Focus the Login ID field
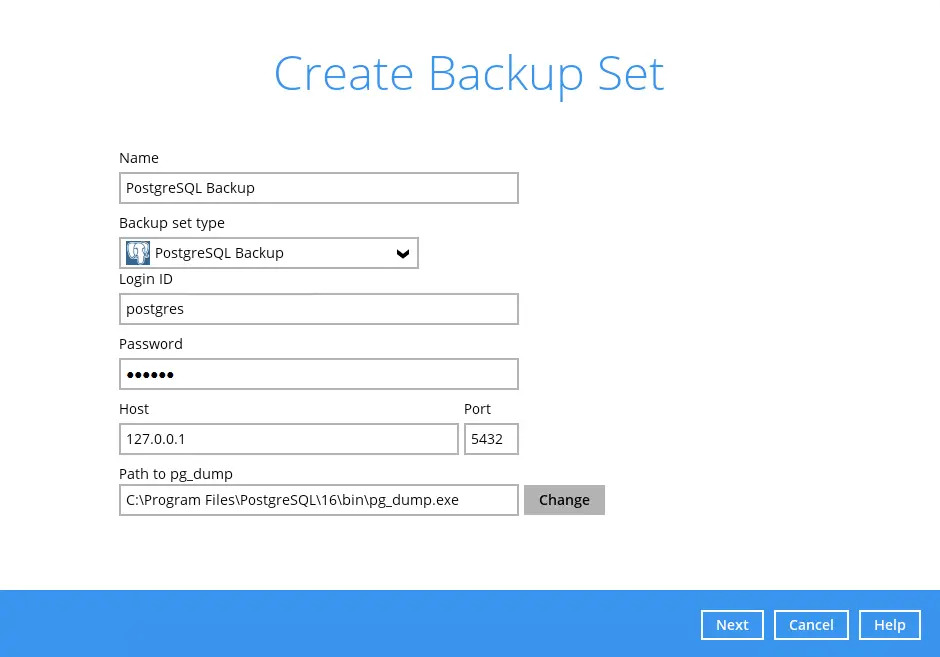This screenshot has width=940, height=657. [319, 309]
